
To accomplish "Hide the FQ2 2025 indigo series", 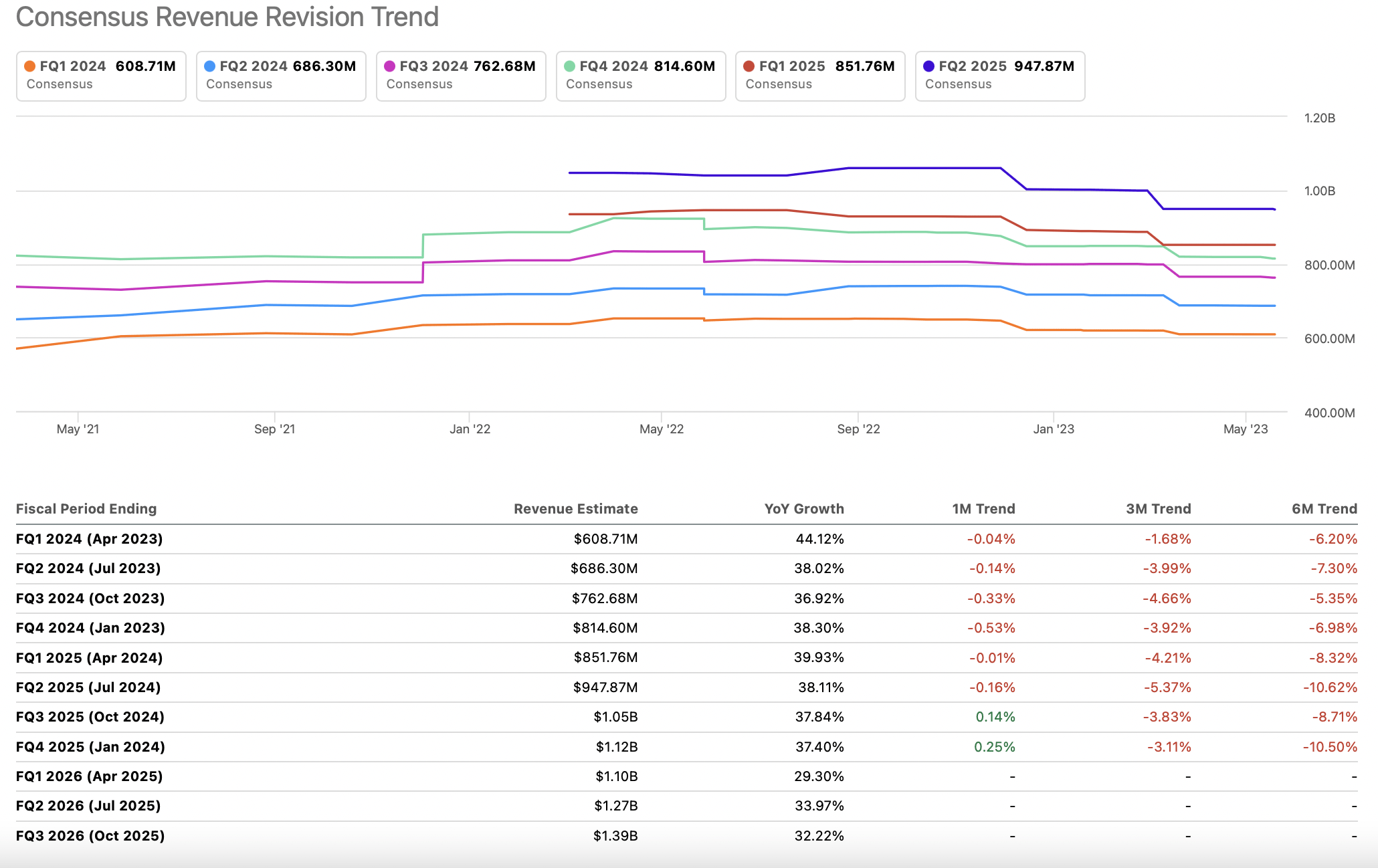I will [x=999, y=76].
